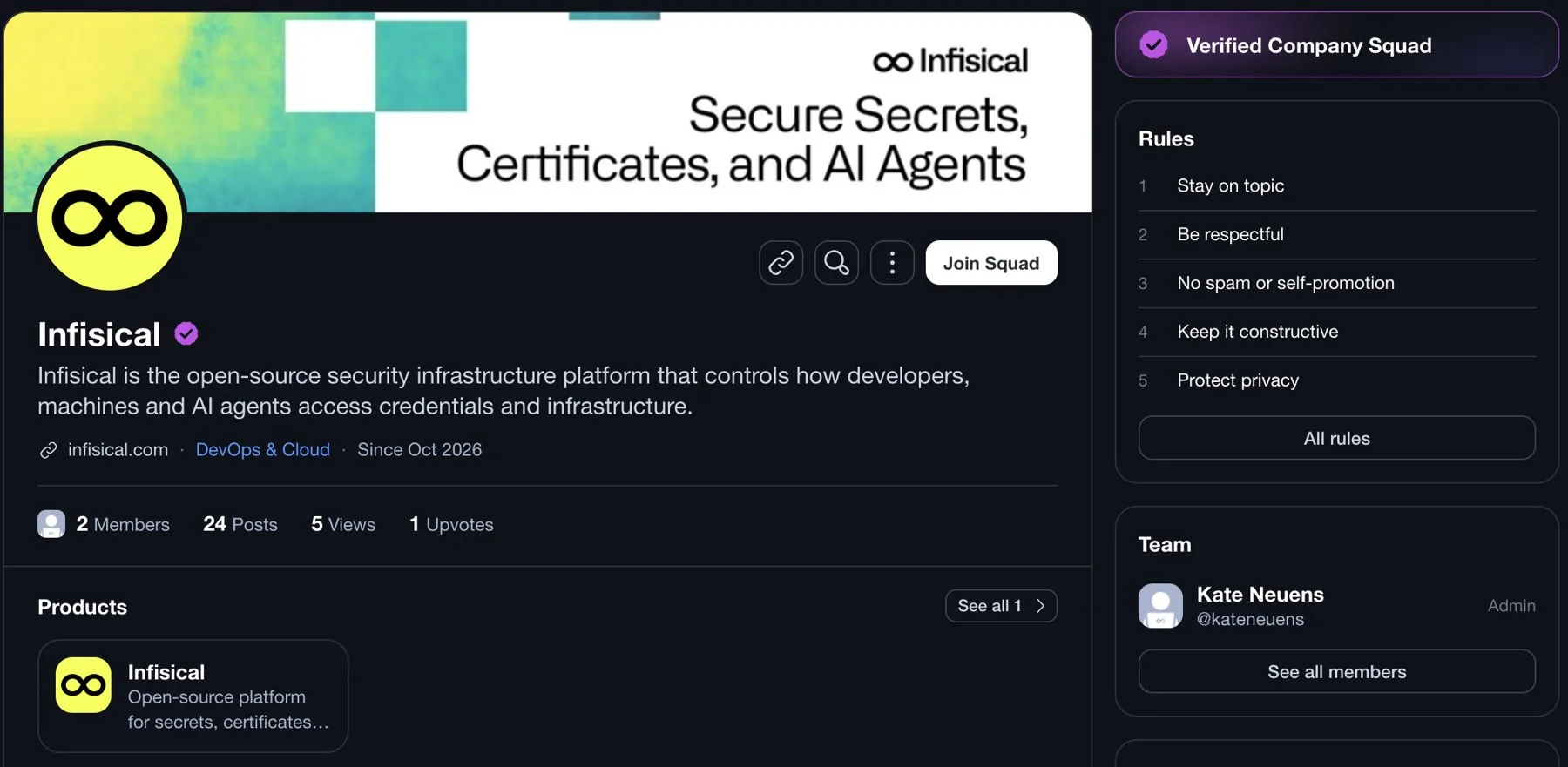Click the Admin role label
Screen dimensions: 1568x767
click(1511, 606)
